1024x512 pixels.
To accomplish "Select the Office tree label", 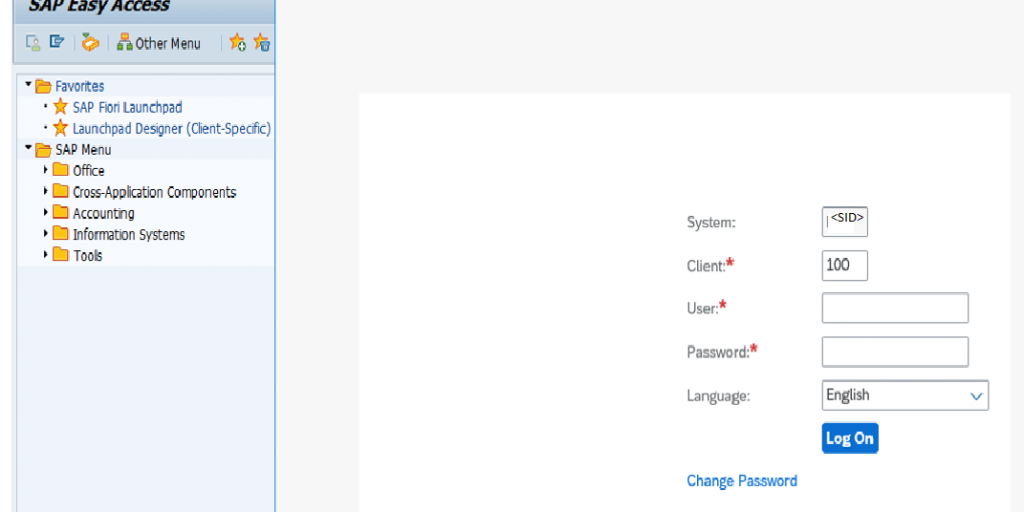I will click(x=89, y=171).
